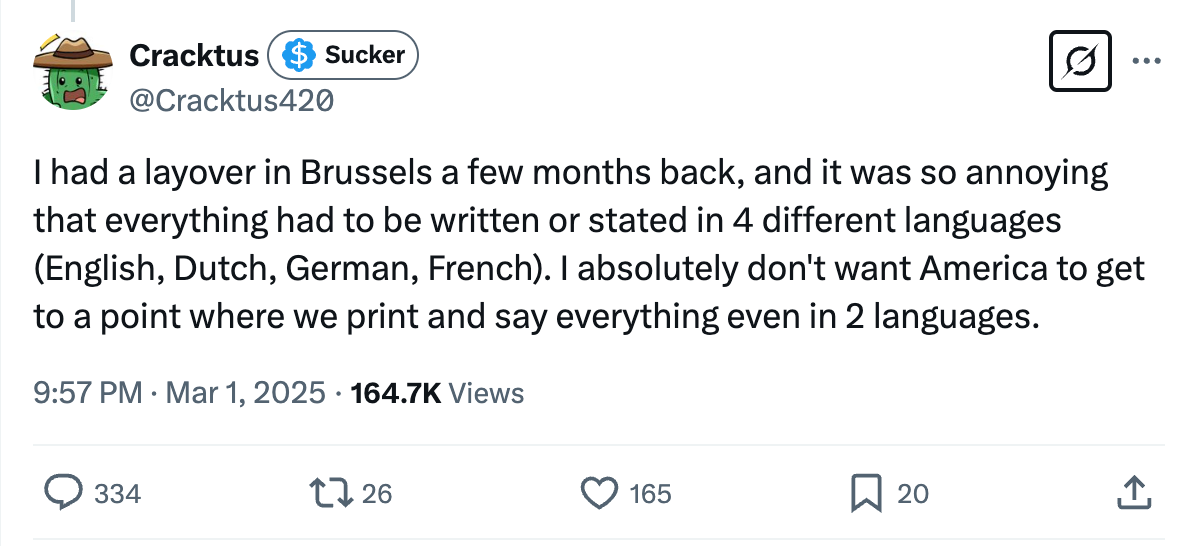
Task: Click the blue dollar-sign badge icon
Action: 297,56
